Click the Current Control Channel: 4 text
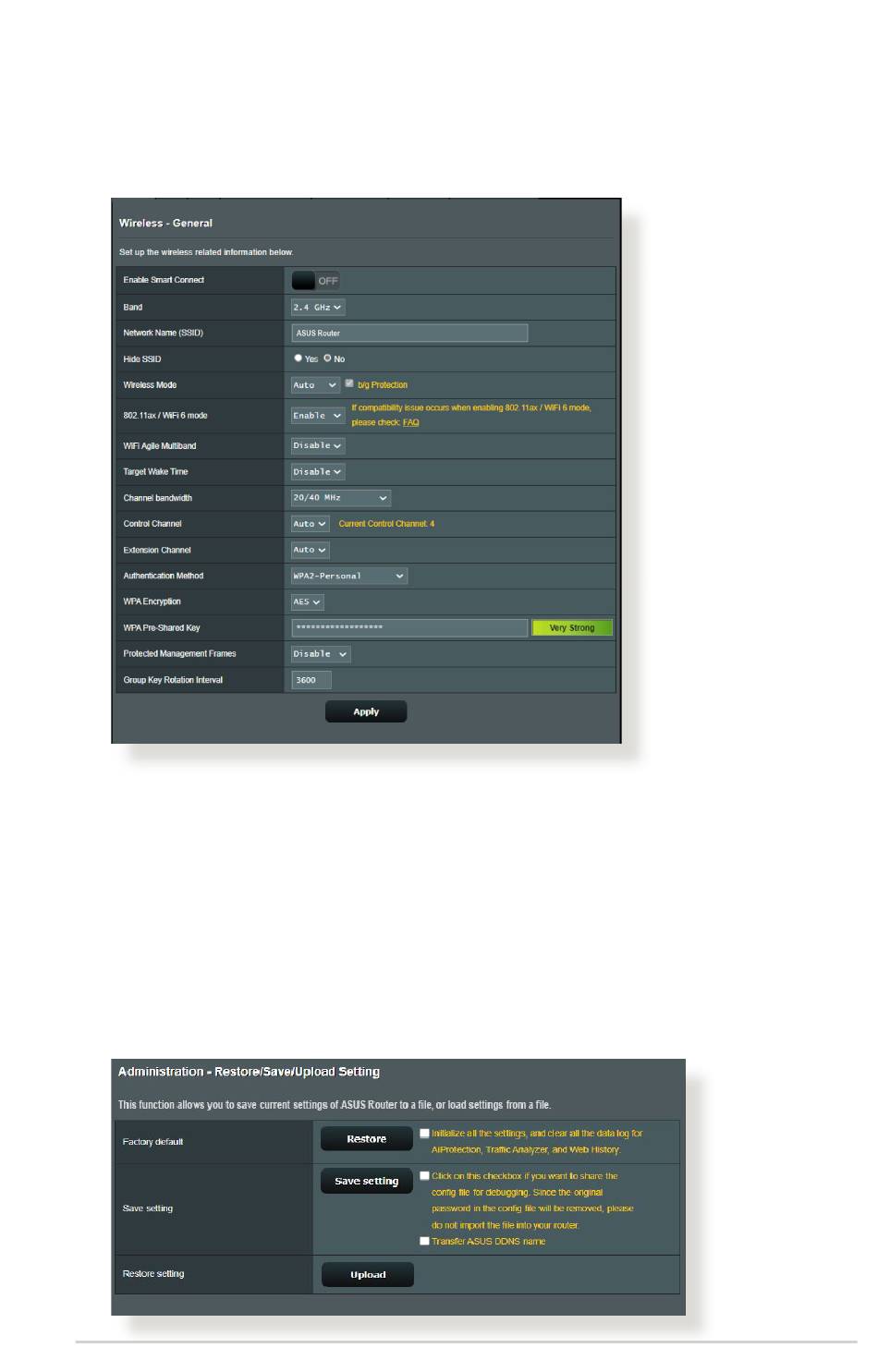 pyautogui.click(x=386, y=524)
